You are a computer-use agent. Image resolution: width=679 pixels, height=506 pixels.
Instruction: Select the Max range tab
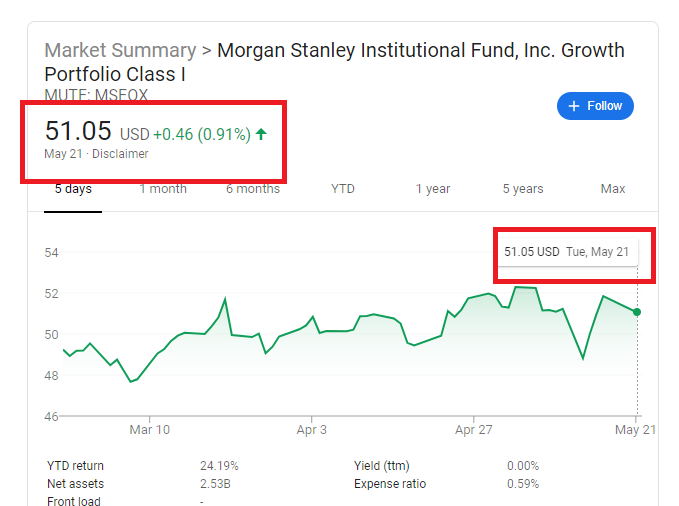click(x=613, y=189)
